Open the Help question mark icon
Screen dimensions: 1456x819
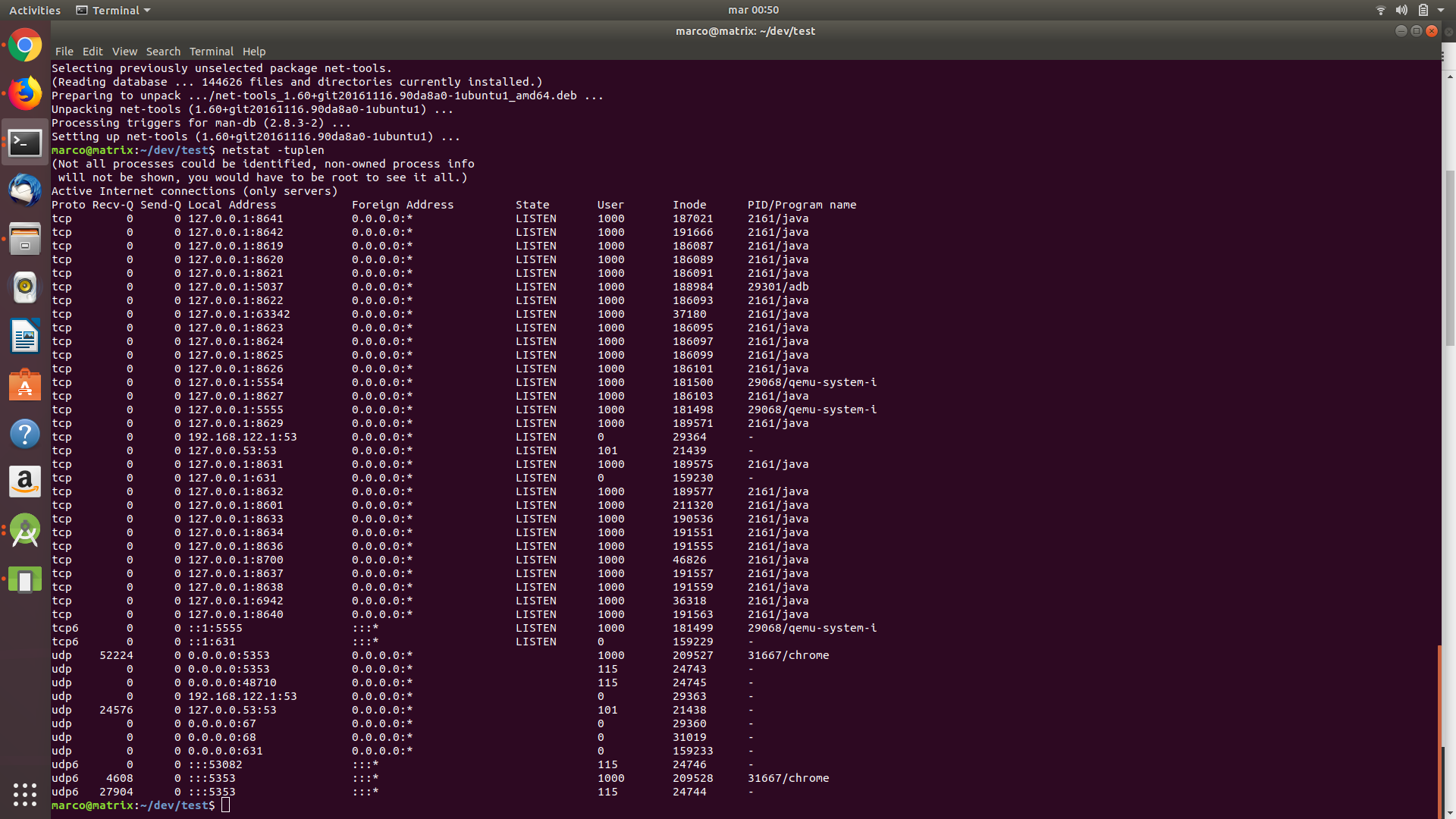tap(25, 434)
